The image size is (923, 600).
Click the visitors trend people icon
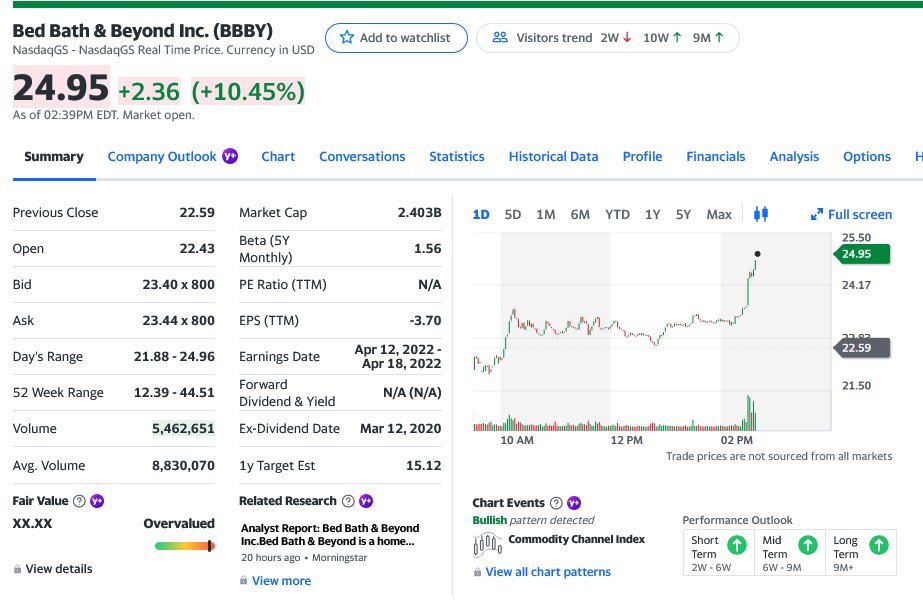pos(500,38)
